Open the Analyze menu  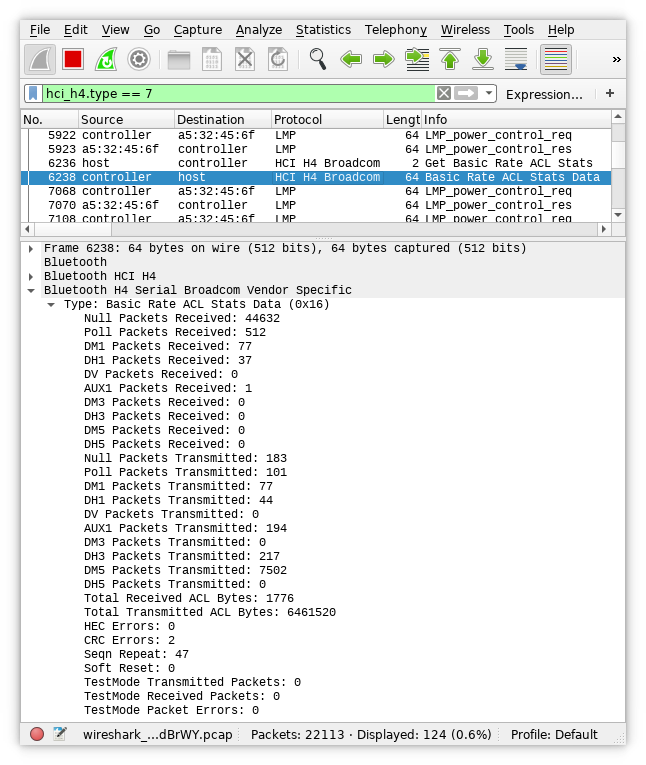pos(259,30)
